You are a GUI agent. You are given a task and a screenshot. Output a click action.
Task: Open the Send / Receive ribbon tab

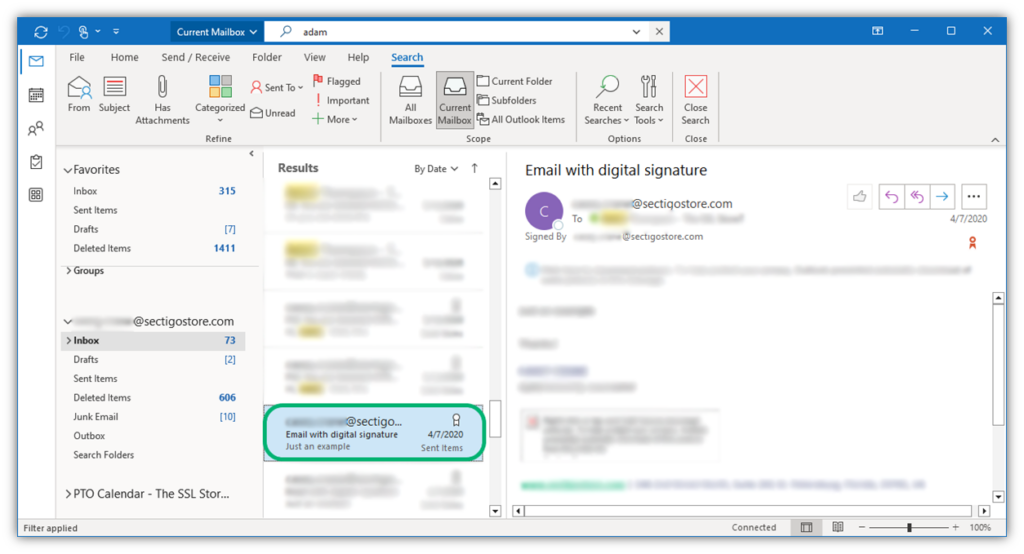[x=195, y=57]
